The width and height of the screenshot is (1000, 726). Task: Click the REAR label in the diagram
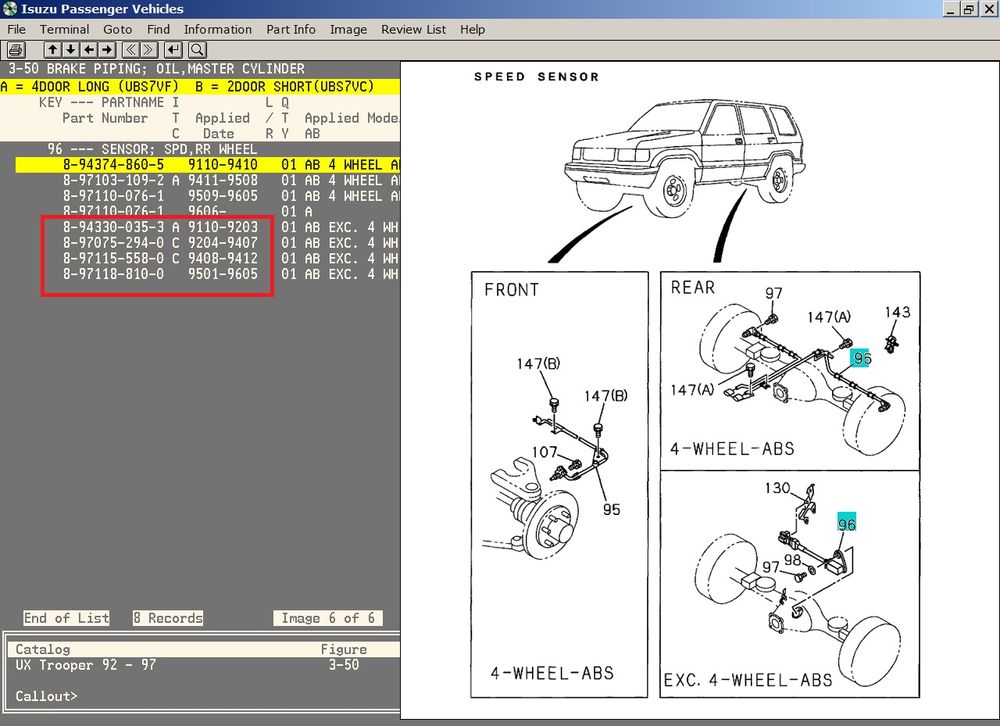pyautogui.click(x=693, y=288)
